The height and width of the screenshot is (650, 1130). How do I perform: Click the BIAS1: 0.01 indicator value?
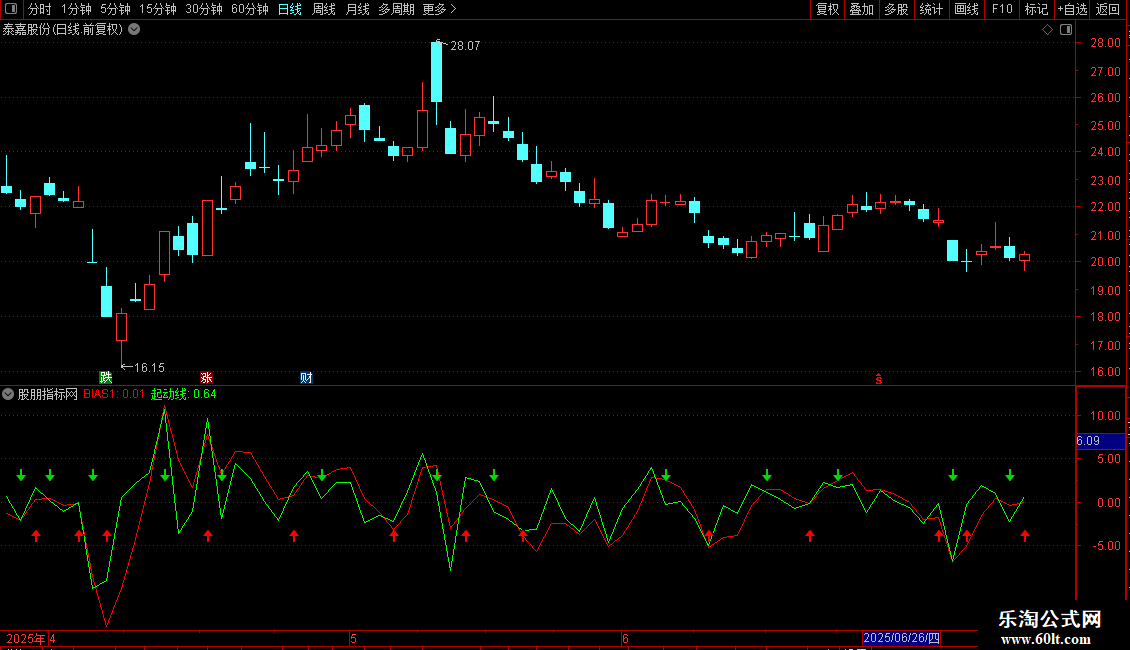pos(114,394)
